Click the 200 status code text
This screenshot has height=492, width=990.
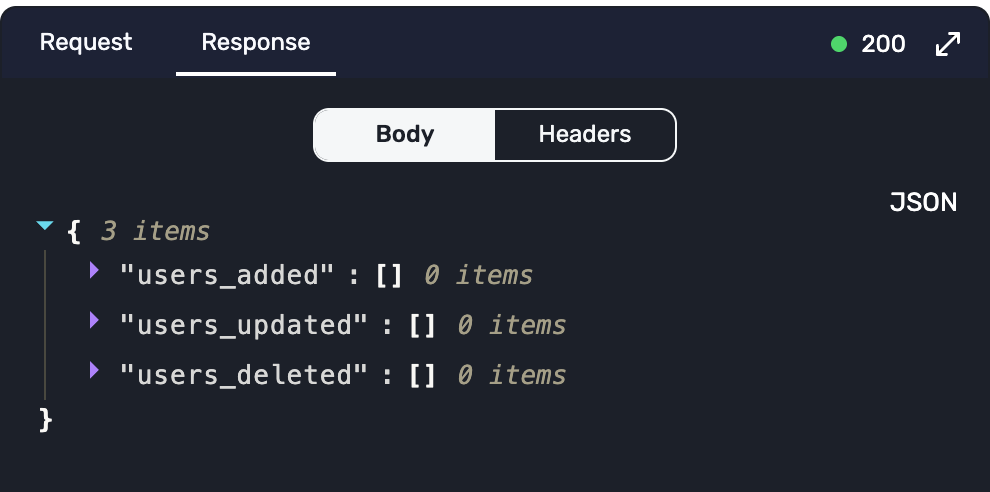pos(883,44)
